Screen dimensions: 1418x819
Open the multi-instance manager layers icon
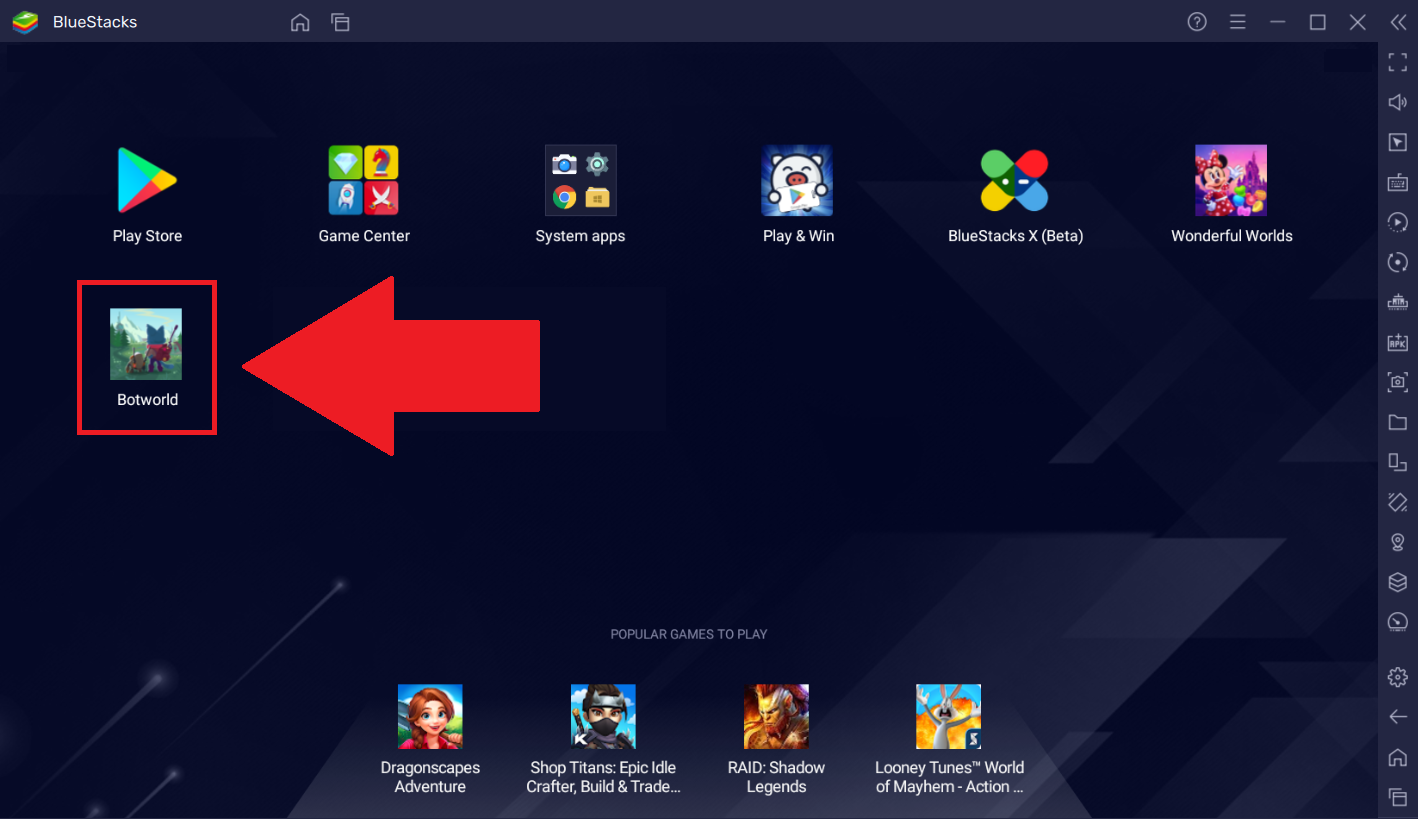pos(1398,582)
